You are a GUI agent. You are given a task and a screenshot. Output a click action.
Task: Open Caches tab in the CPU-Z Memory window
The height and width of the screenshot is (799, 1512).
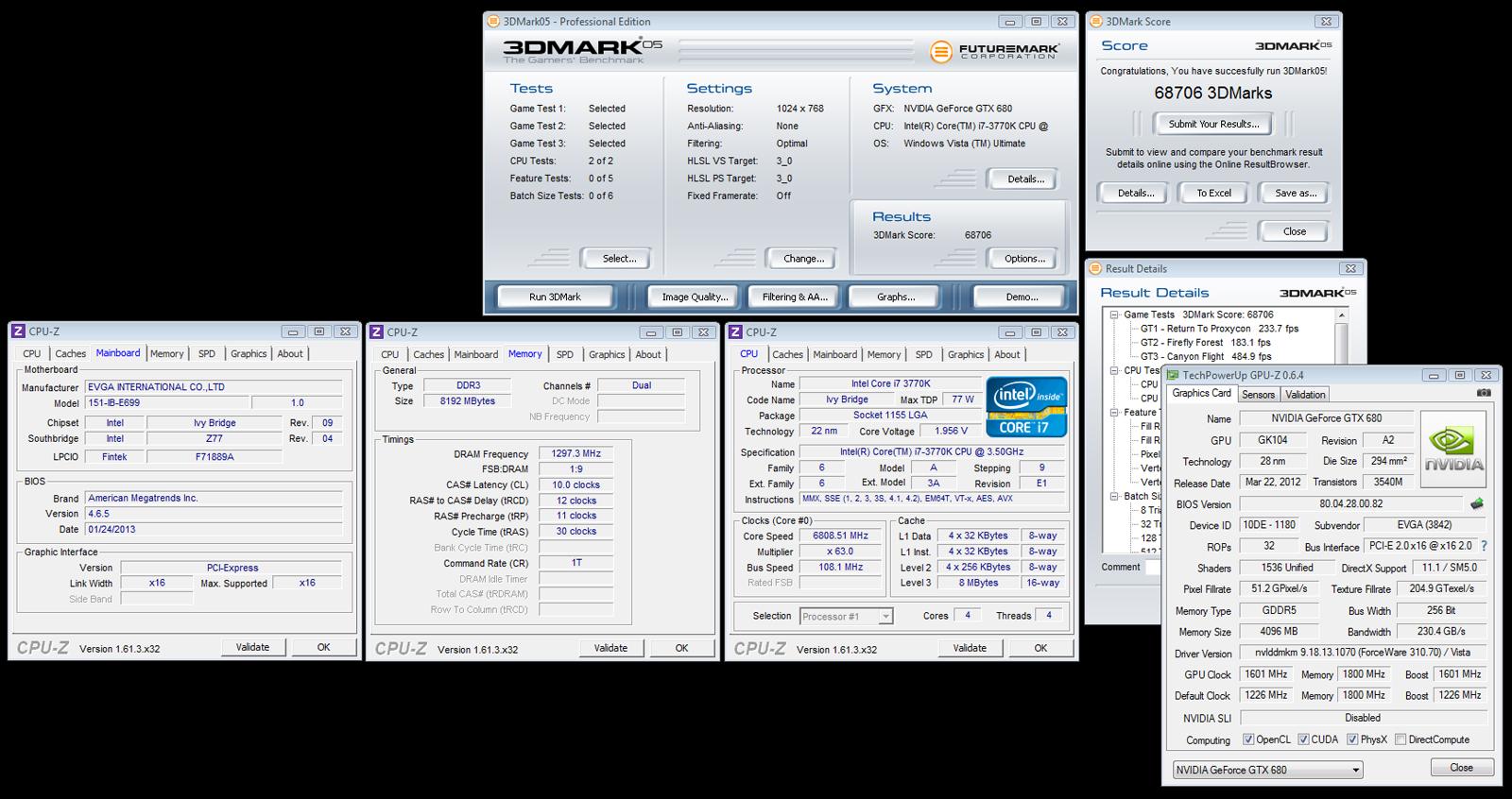428,355
